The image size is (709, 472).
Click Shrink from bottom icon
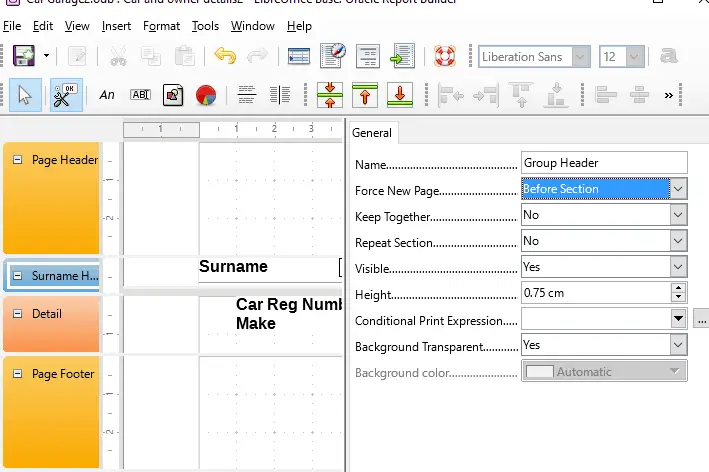pyautogui.click(x=400, y=95)
